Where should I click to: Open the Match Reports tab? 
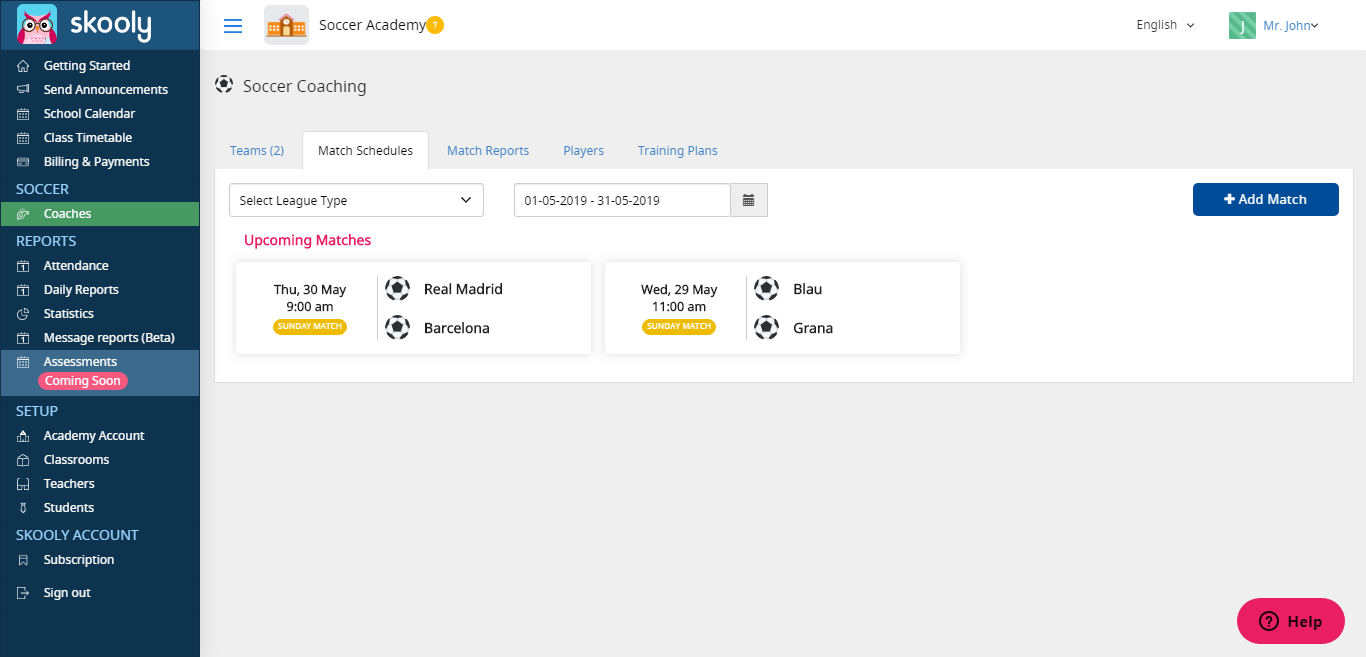(488, 150)
